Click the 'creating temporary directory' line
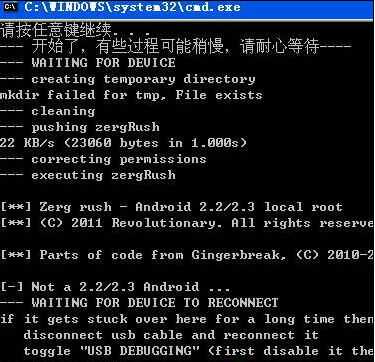Screen dimensions: 375x362 [128, 79]
